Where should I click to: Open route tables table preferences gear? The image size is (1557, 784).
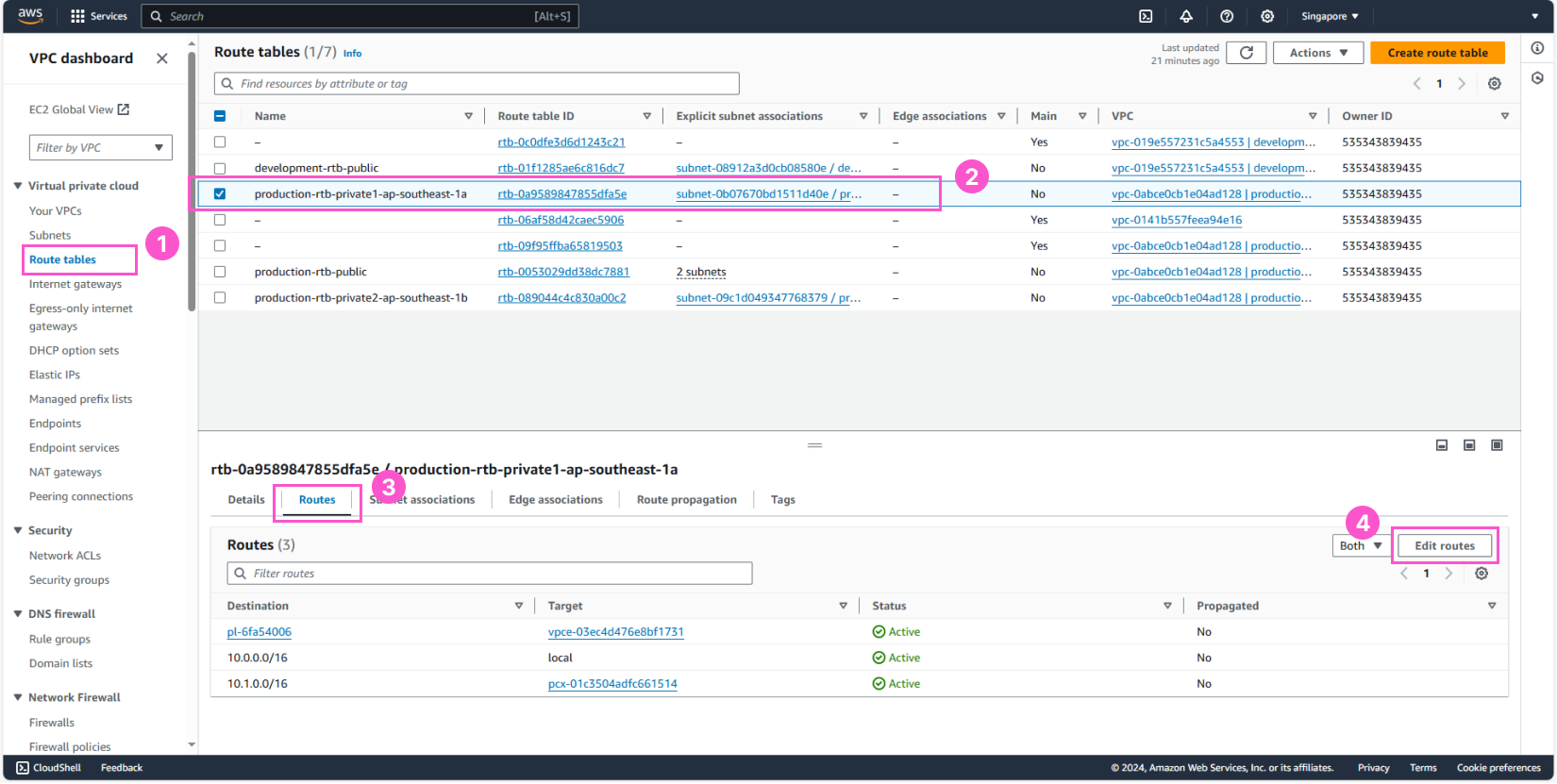(x=1495, y=84)
